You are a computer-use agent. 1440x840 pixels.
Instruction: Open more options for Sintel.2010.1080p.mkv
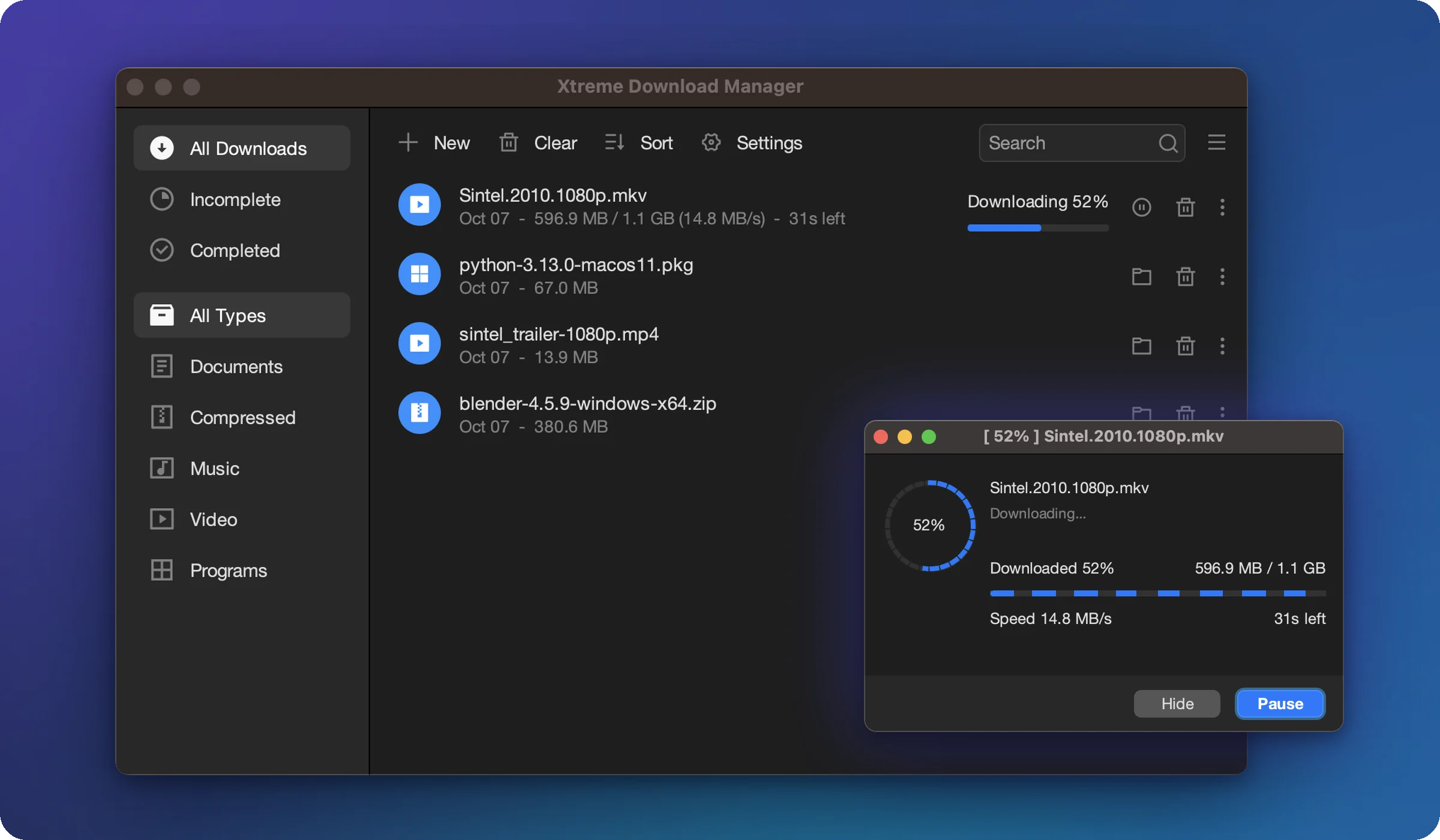point(1222,208)
